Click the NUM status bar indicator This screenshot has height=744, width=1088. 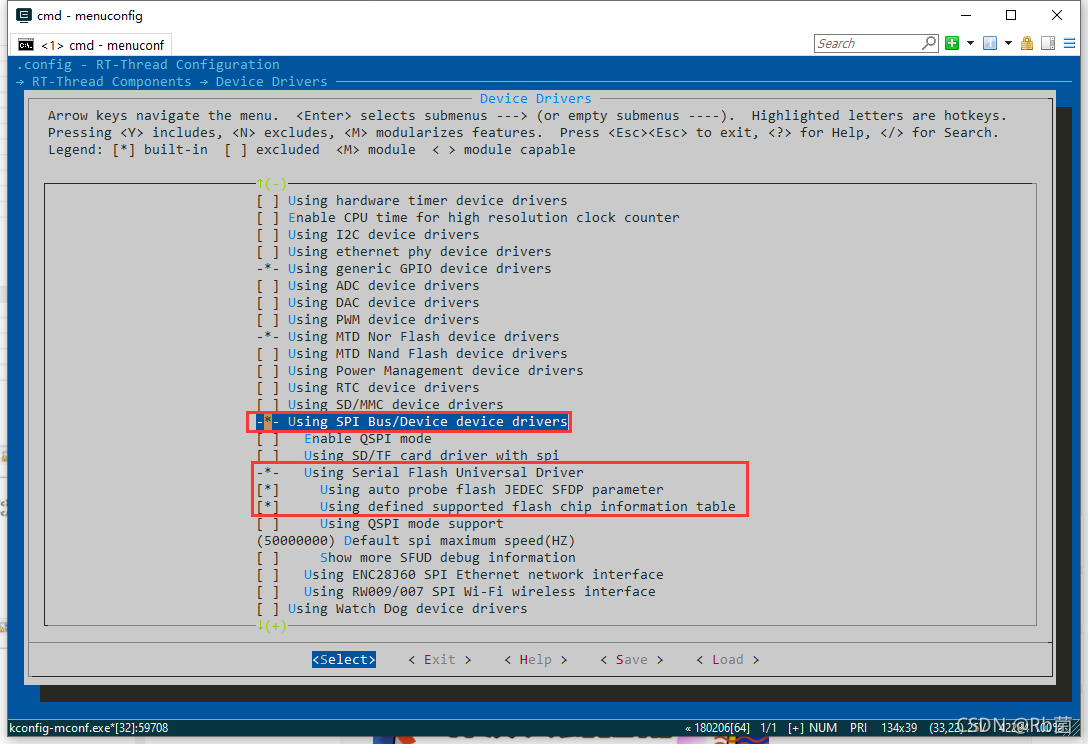(823, 727)
